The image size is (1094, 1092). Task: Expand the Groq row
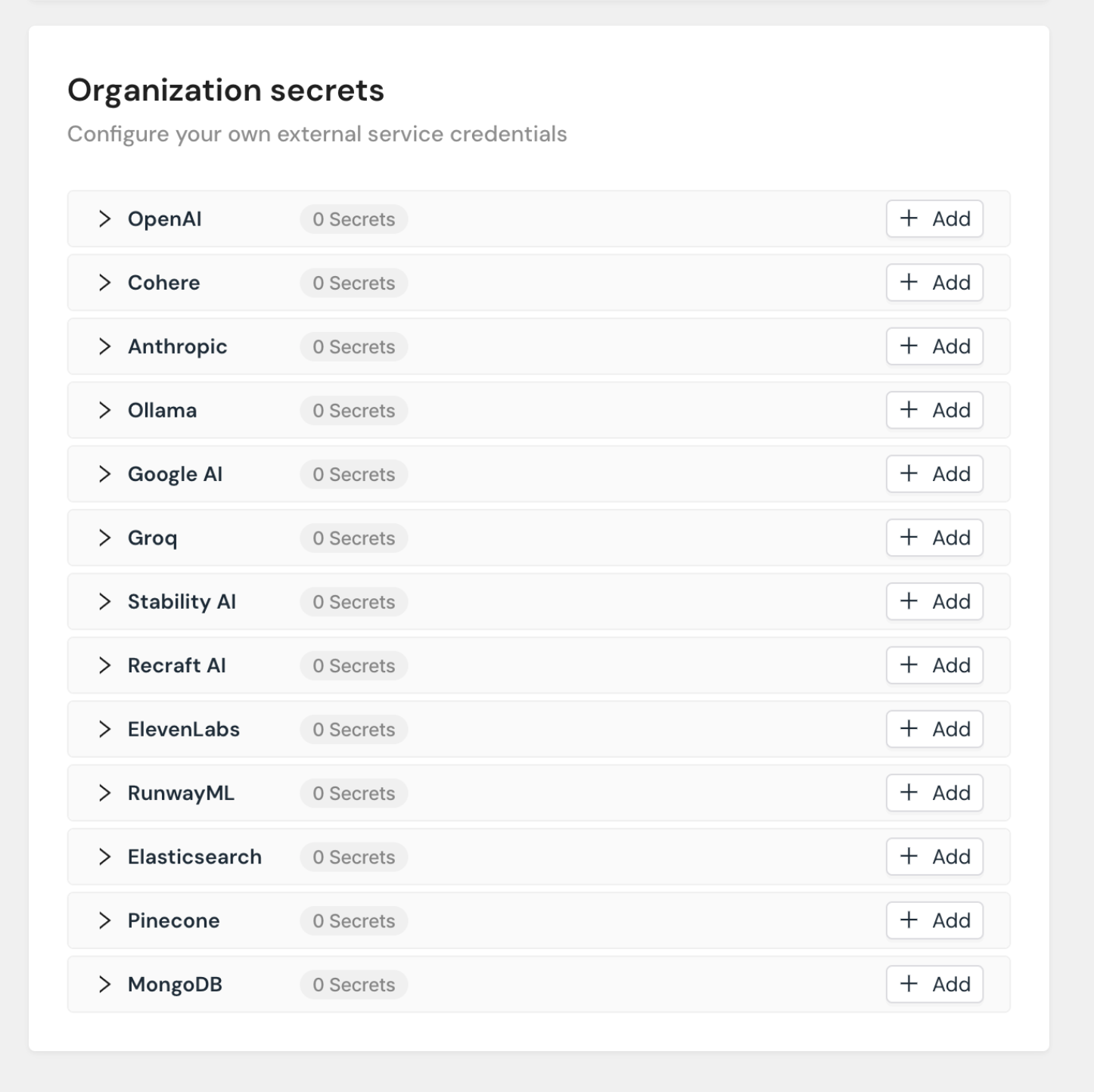(x=104, y=538)
